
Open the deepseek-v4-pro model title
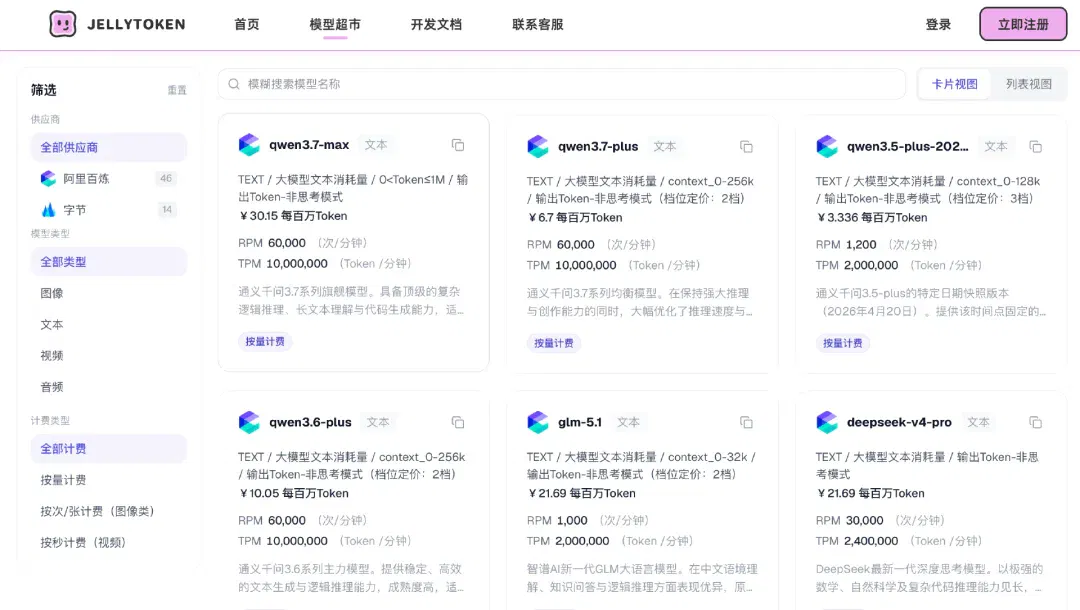(900, 422)
